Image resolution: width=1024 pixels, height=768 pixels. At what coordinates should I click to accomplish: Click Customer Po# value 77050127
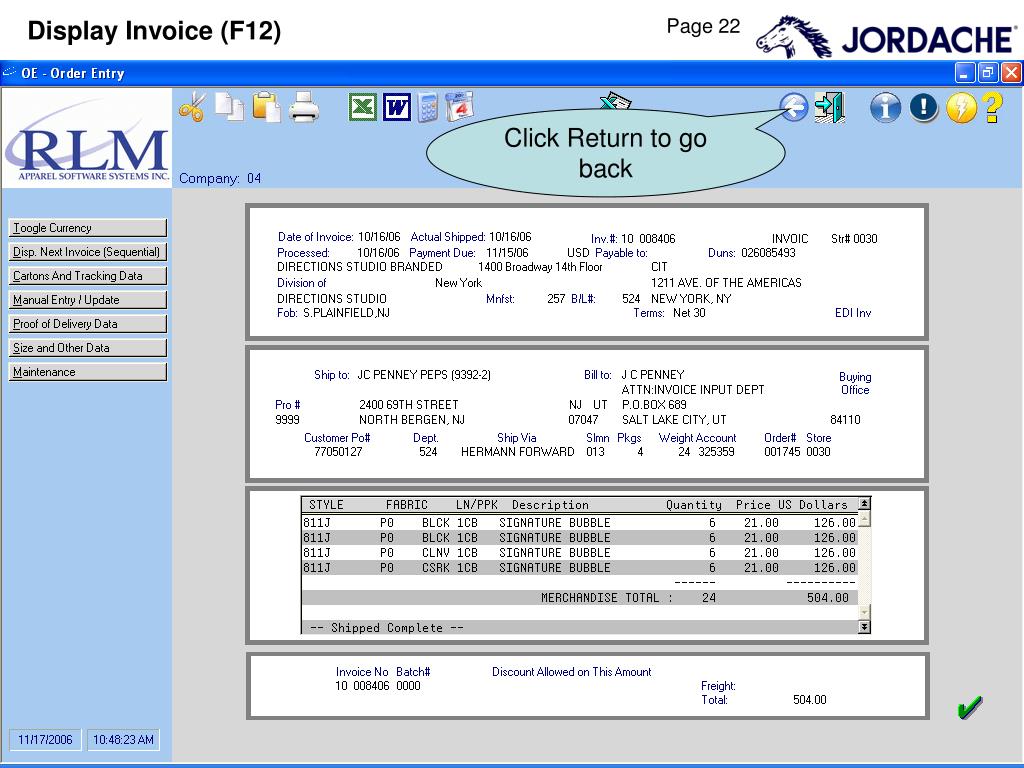(338, 452)
